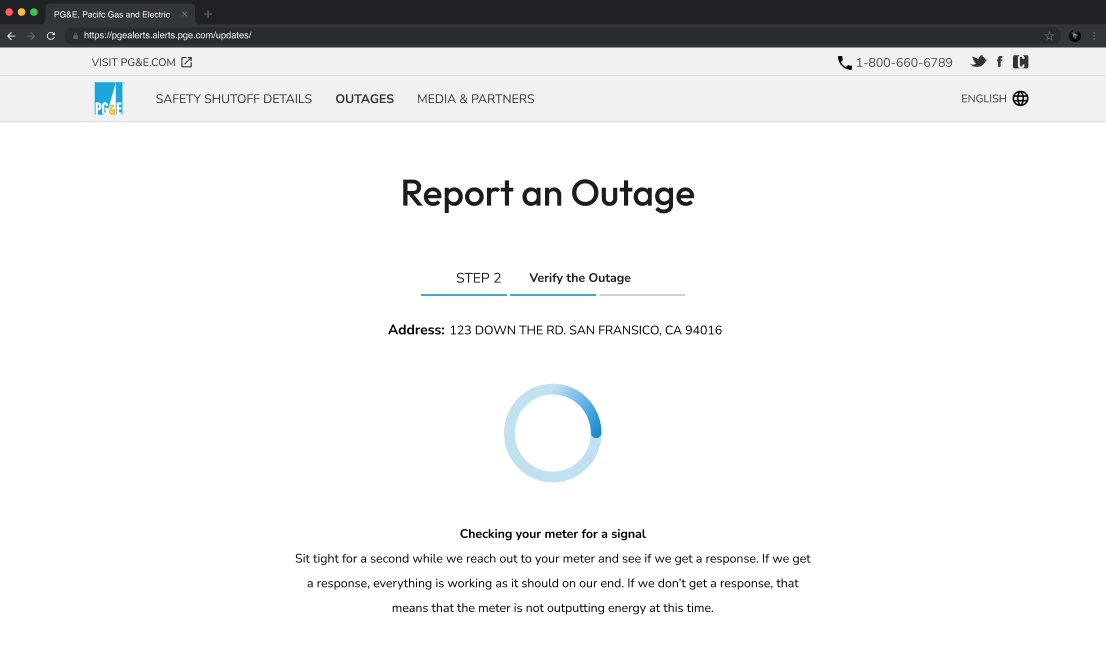The width and height of the screenshot is (1106, 659).
Task: Click the third gray step progress bar
Action: (x=642, y=295)
